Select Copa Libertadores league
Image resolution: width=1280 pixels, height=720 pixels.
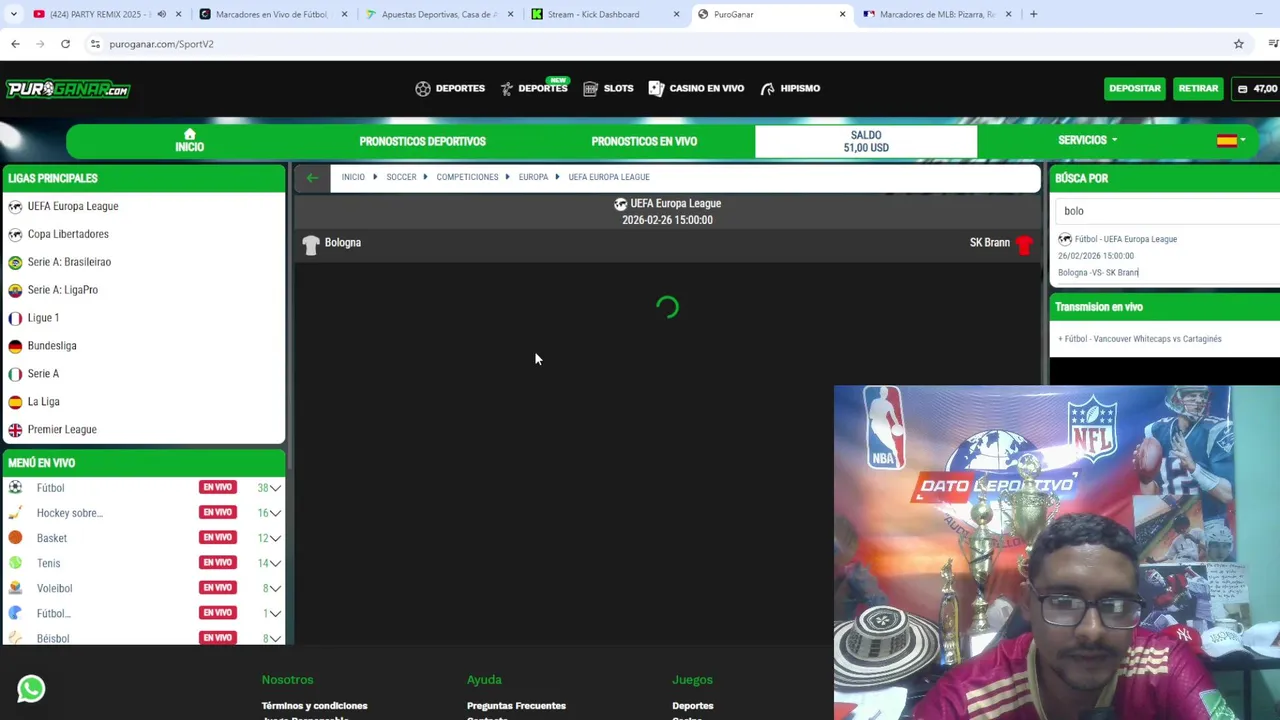pos(68,234)
